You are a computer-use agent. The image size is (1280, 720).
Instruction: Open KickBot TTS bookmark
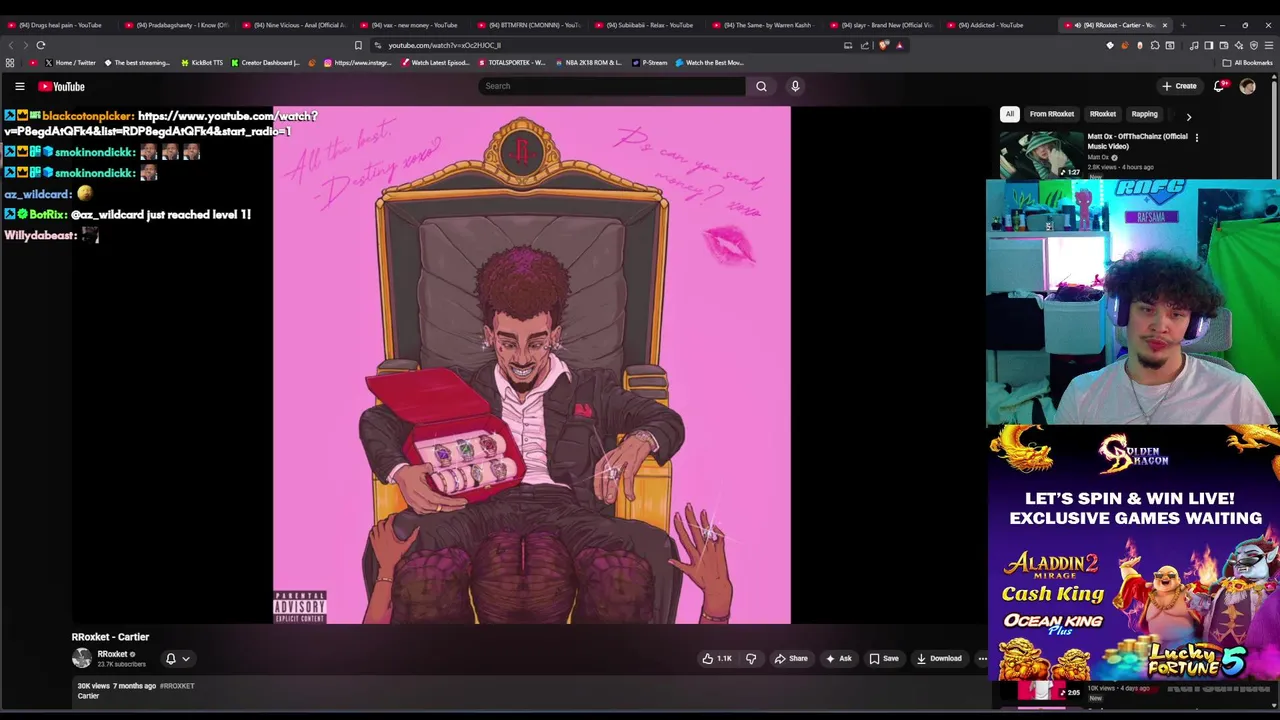click(x=202, y=62)
